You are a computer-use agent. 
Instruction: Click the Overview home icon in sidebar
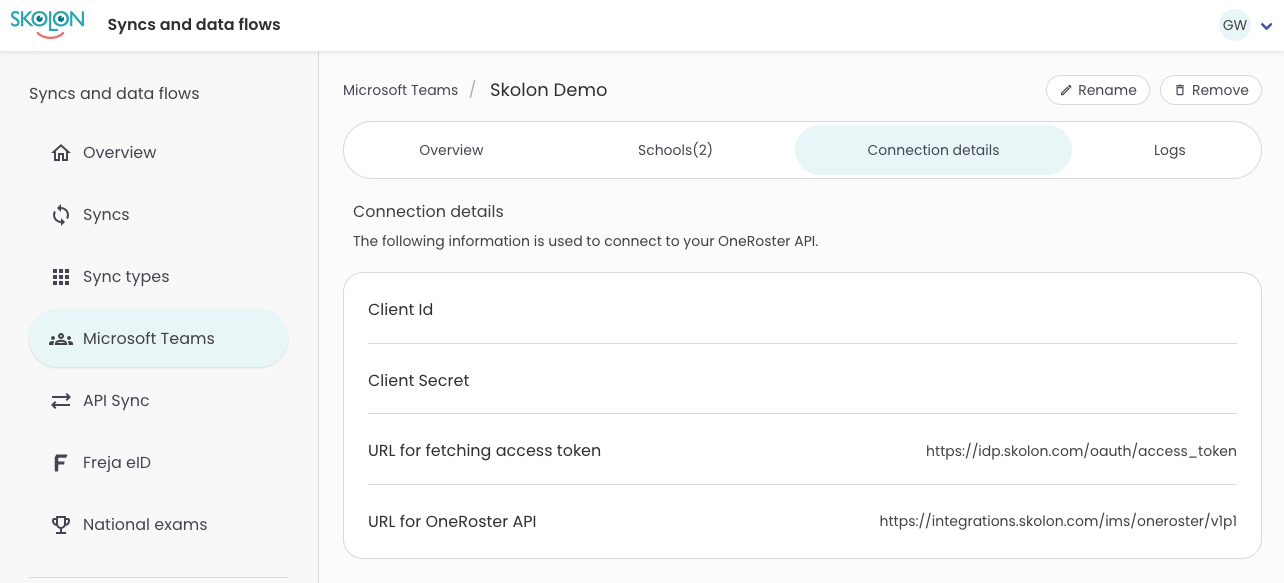[61, 153]
